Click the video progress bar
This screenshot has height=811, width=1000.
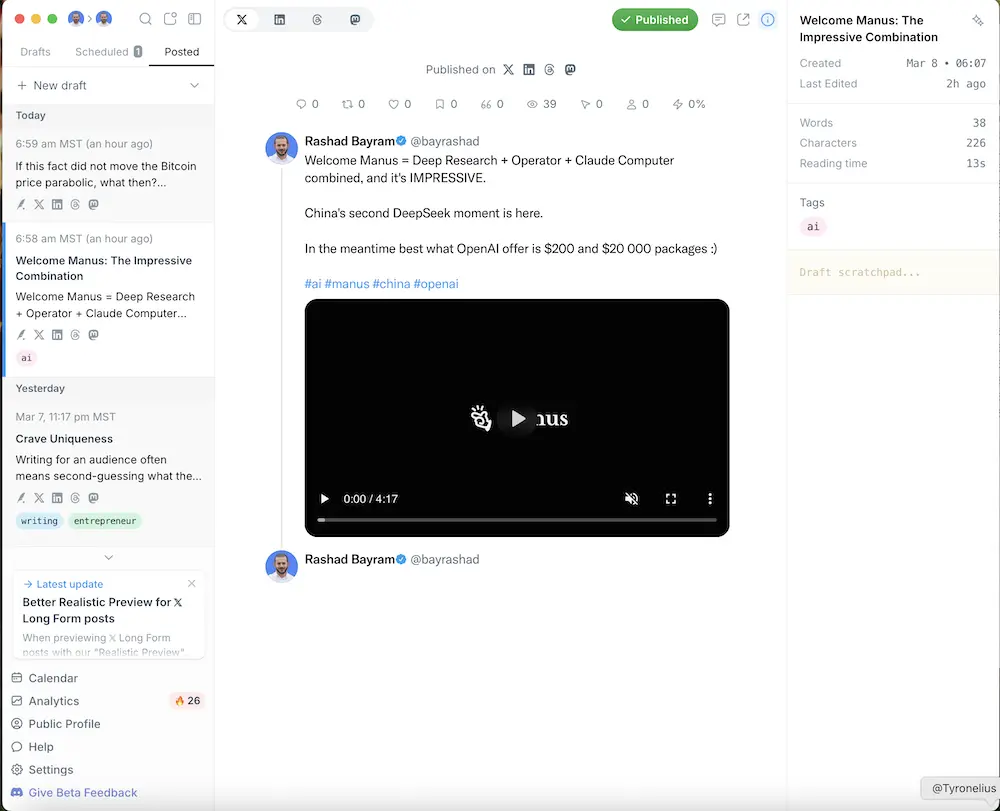click(x=517, y=520)
